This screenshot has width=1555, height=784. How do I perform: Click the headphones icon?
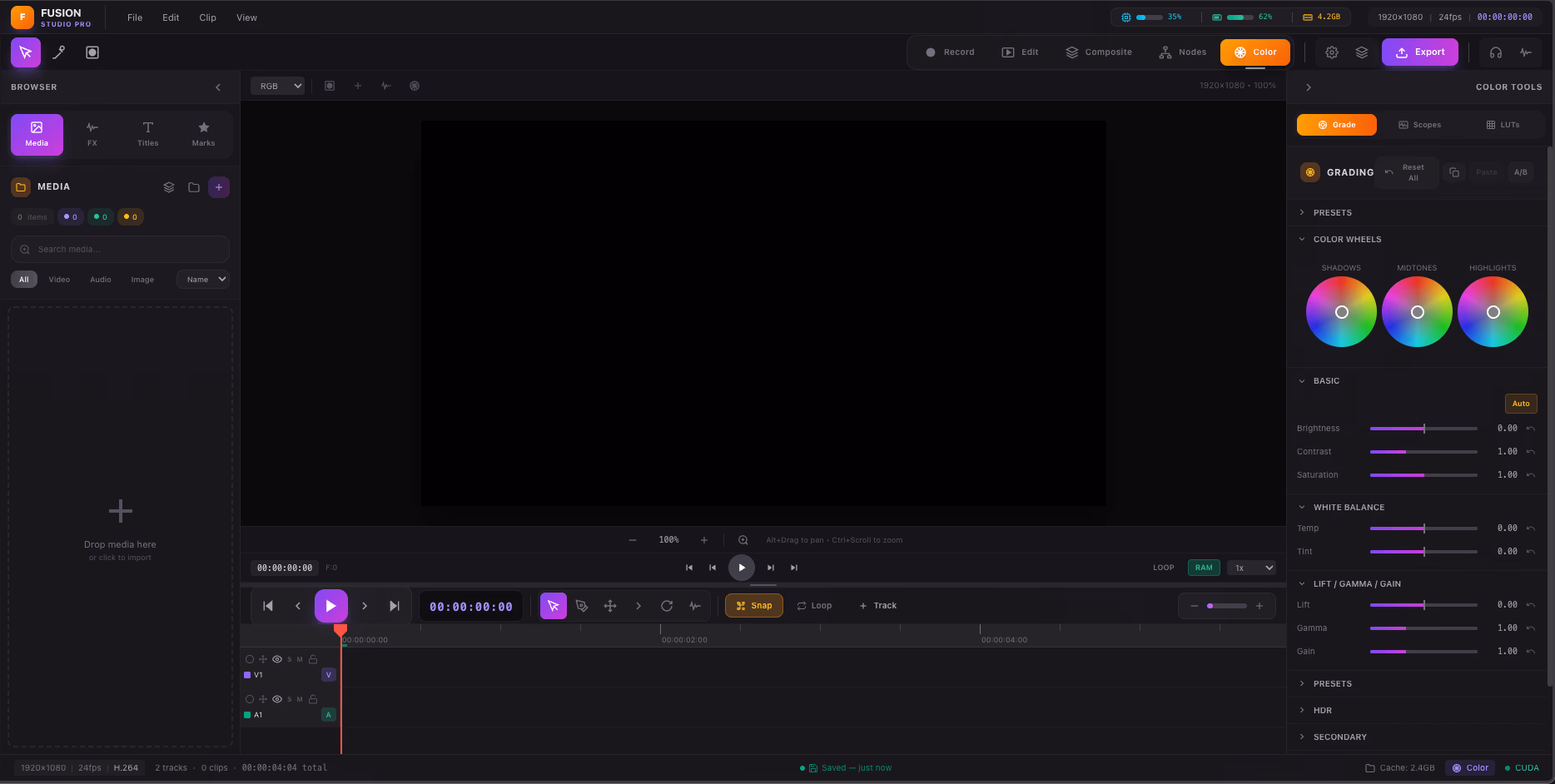1496,52
